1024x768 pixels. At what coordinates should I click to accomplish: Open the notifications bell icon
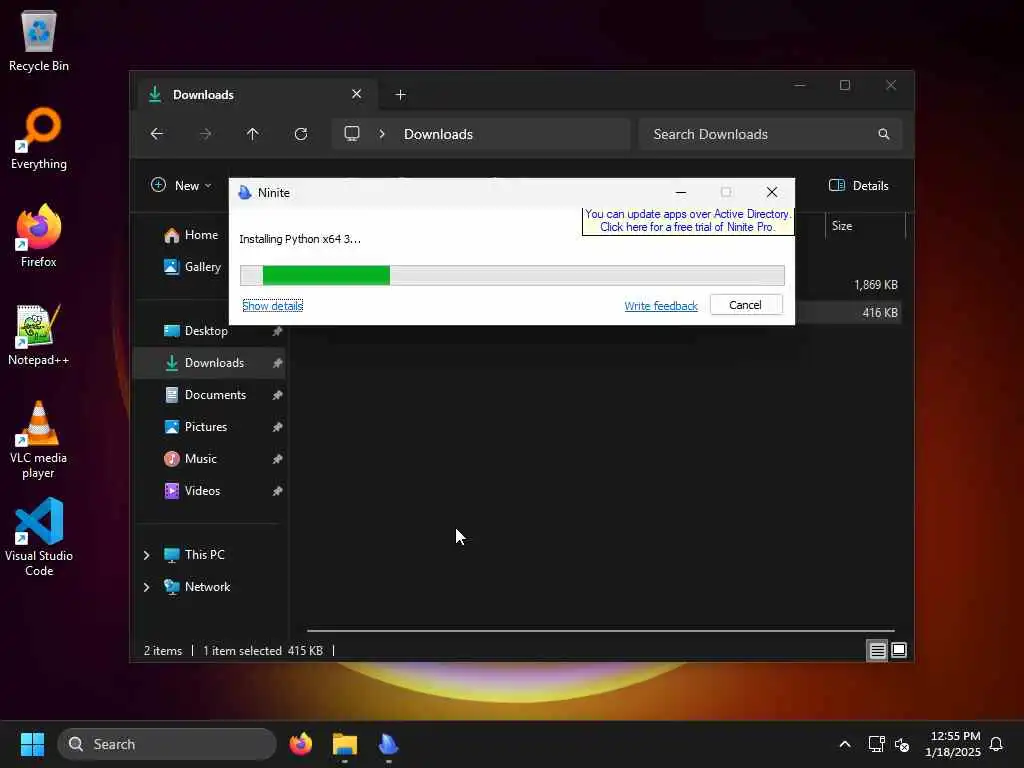pos(996,744)
